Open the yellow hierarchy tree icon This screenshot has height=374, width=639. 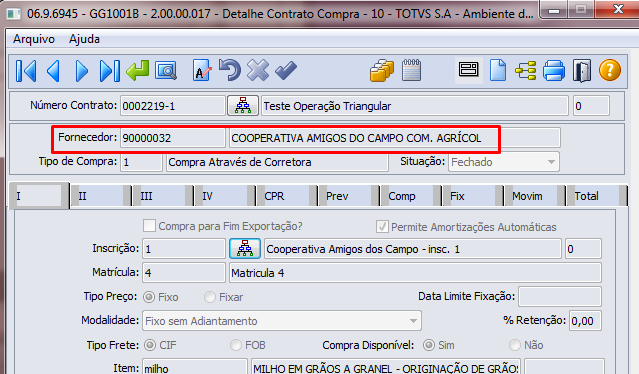point(526,70)
